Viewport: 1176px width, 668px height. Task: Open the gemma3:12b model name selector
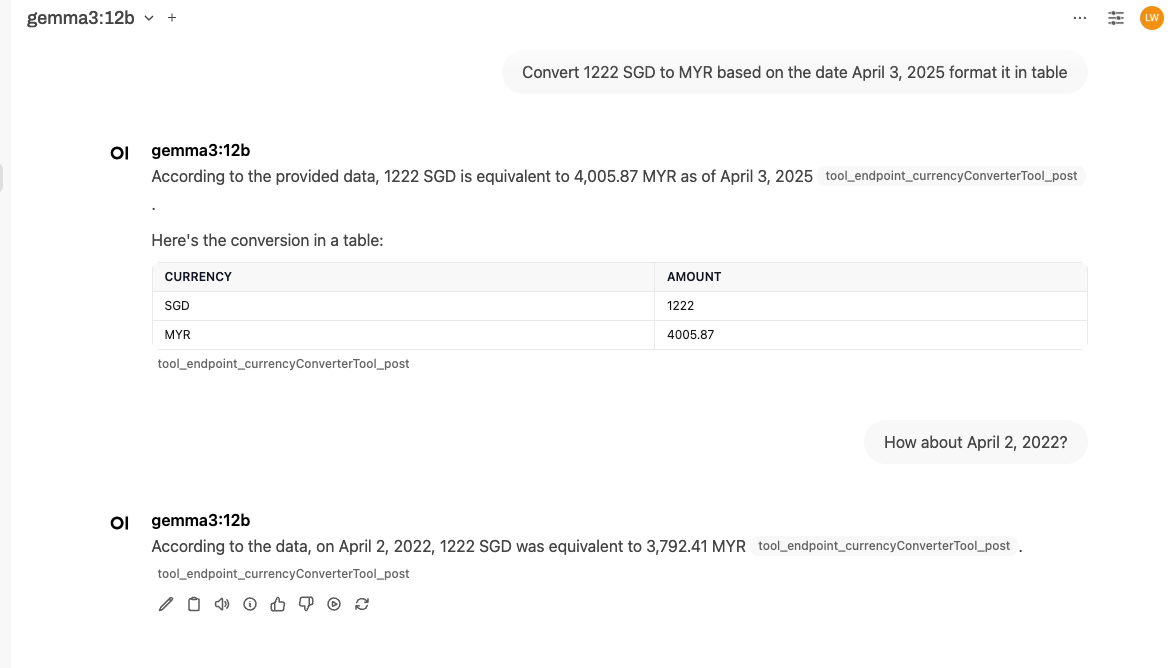click(81, 18)
